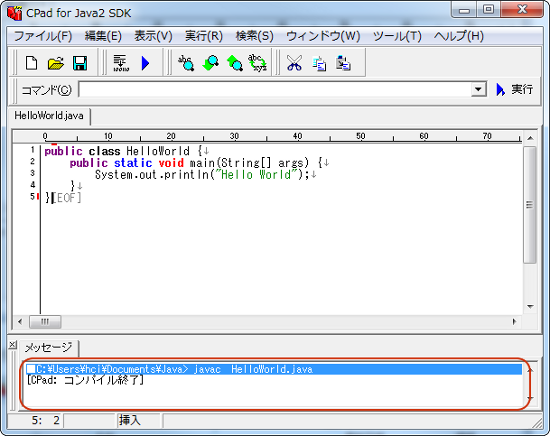Click the find next green arrow icon
This screenshot has height=436, width=550.
210,63
